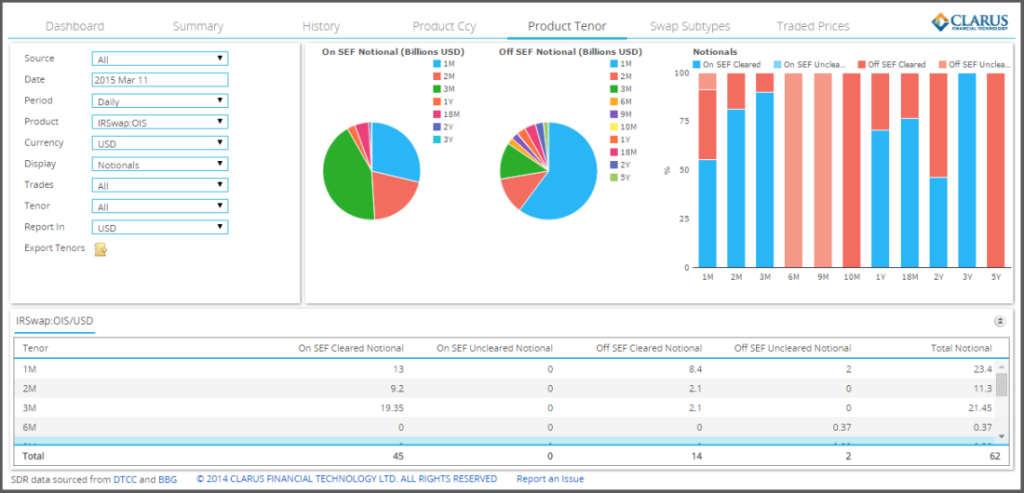Click the 1M blue swatch in Off SEF legend

pos(612,64)
